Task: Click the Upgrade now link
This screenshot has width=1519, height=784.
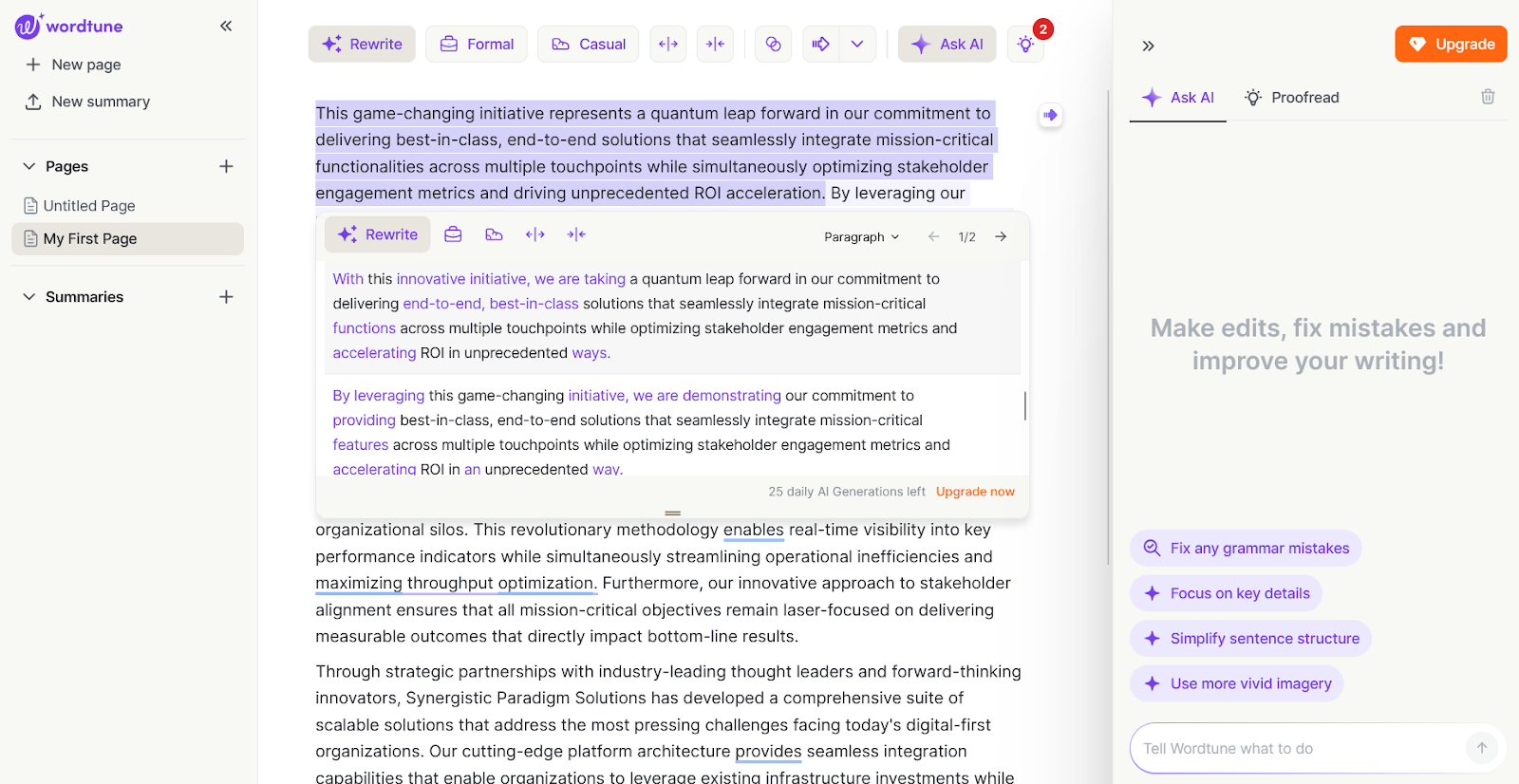Action: pyautogui.click(x=975, y=492)
